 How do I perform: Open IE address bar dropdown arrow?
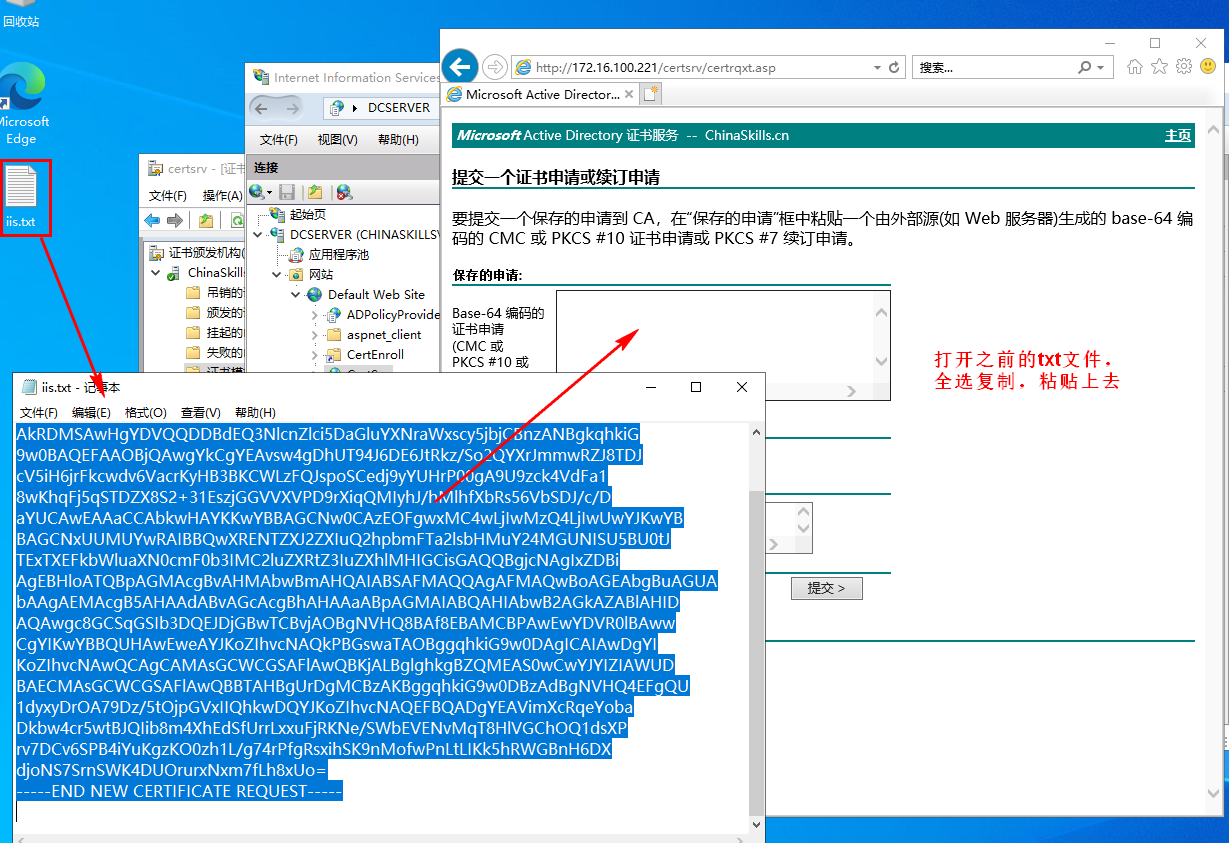877,68
